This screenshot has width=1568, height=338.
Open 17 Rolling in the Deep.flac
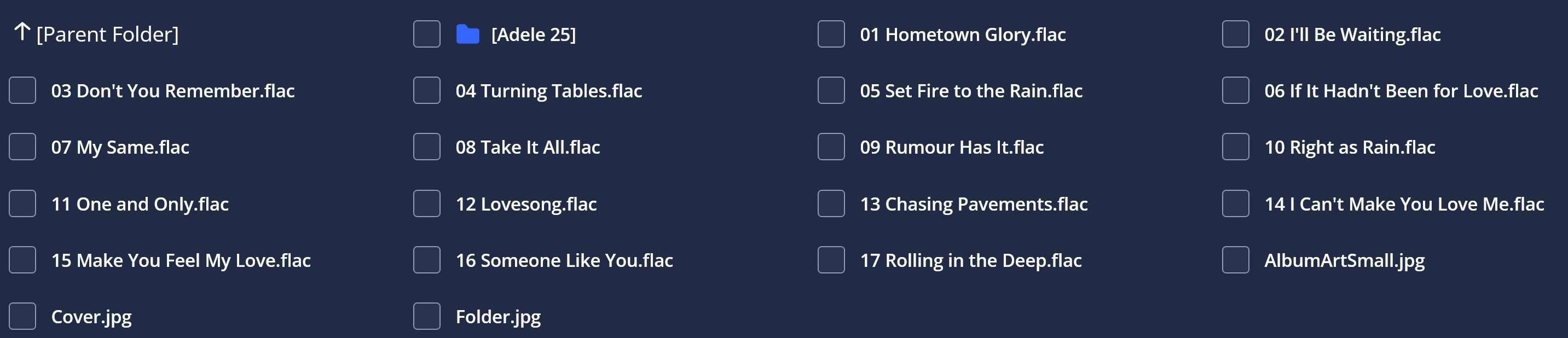point(970,260)
